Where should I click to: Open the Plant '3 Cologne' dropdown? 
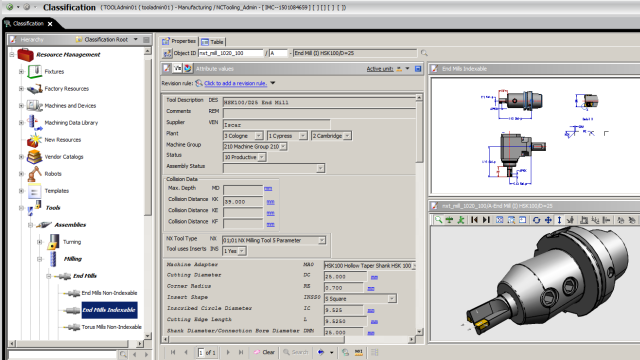pos(258,136)
